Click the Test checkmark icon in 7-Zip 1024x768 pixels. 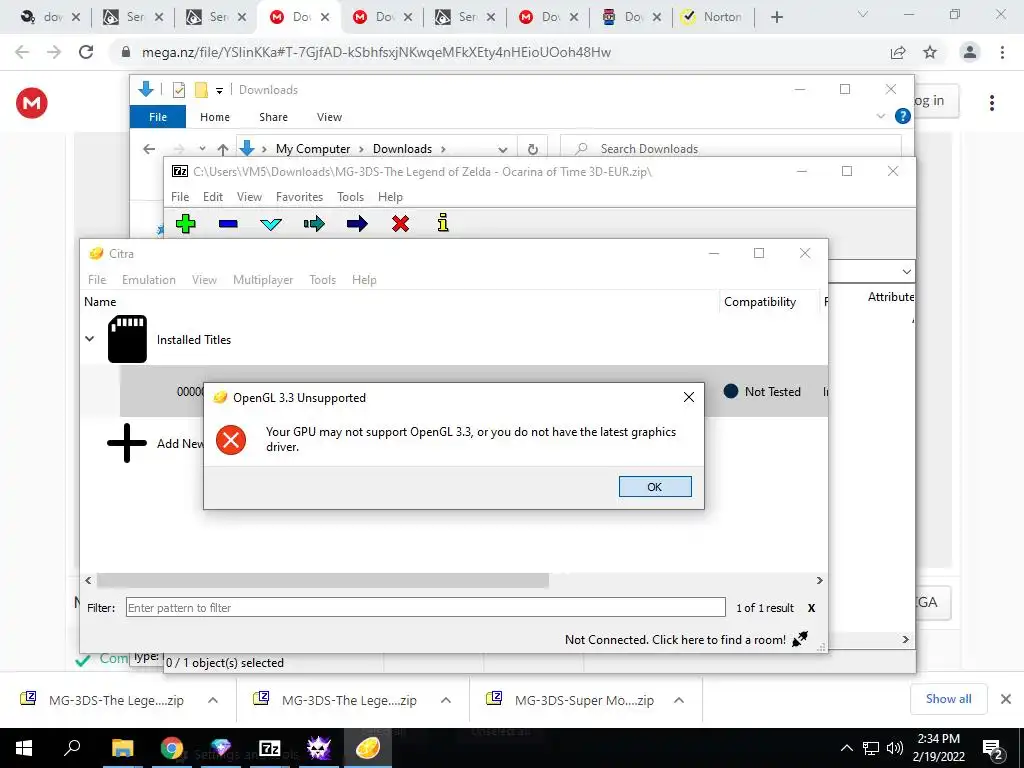click(271, 224)
